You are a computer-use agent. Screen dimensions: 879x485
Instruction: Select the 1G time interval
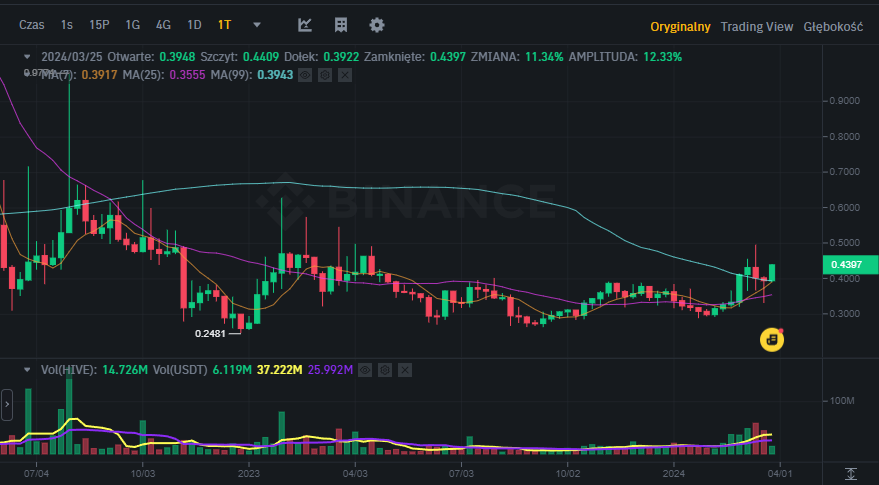132,25
